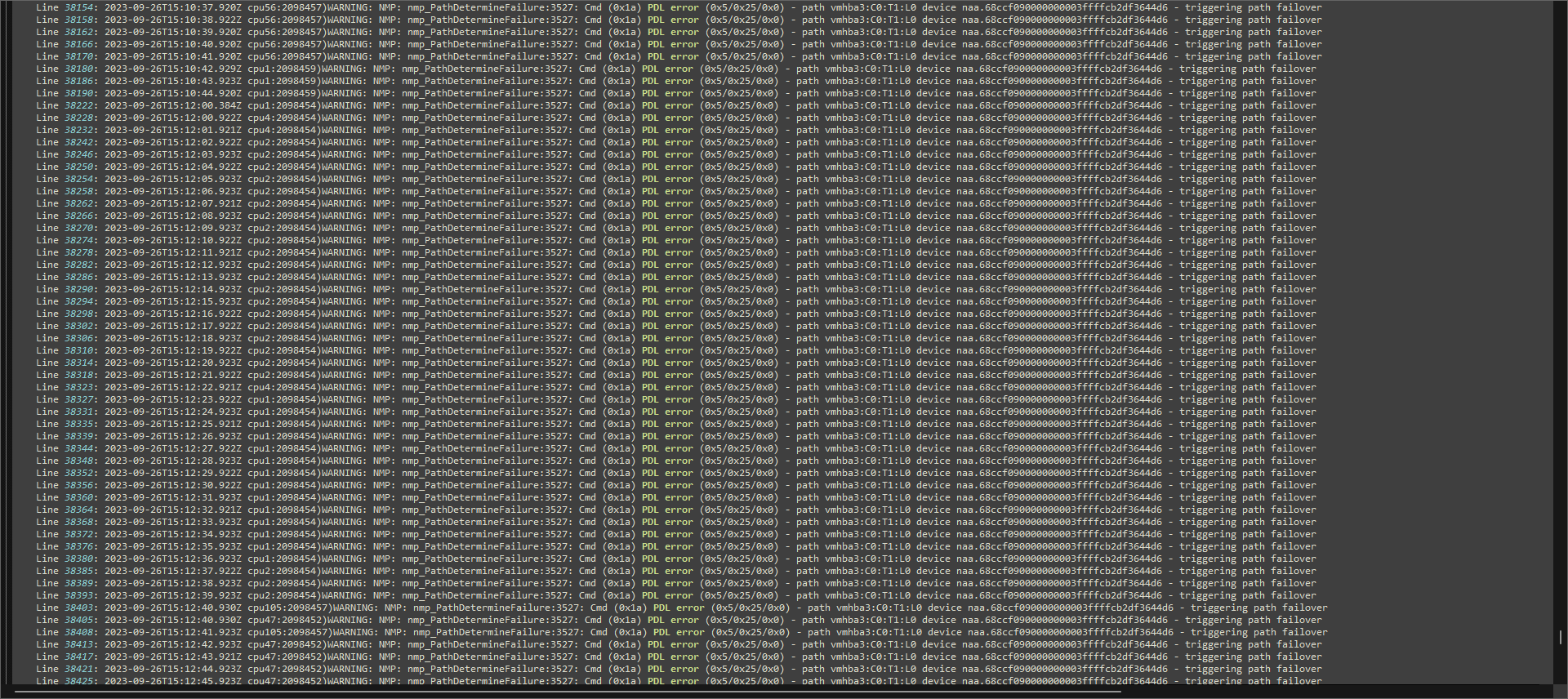Jump to result Line 38417
1568x699 pixels.
679,657
